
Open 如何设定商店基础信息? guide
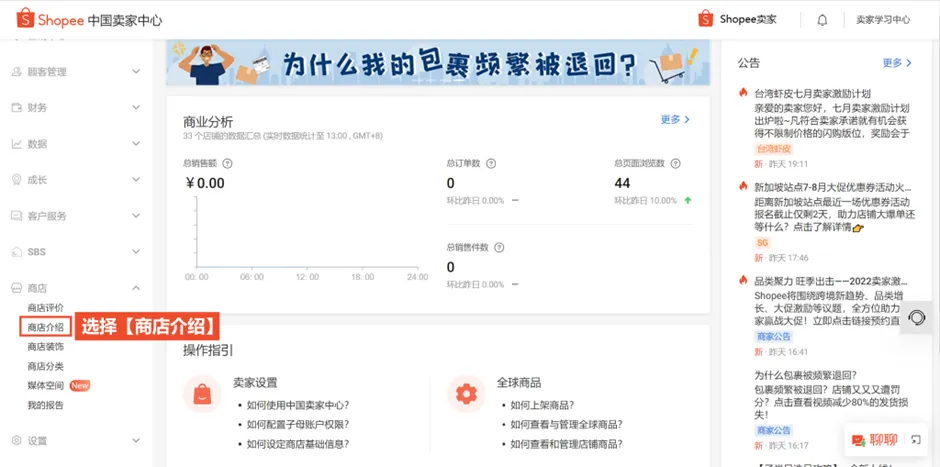coord(298,444)
